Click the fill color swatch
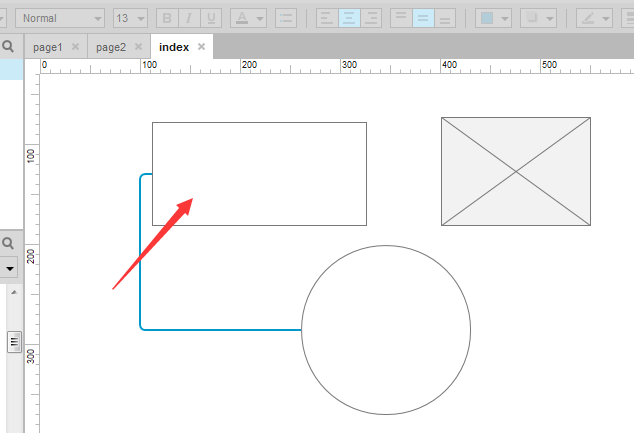This screenshot has height=433, width=634. pyautogui.click(x=487, y=18)
